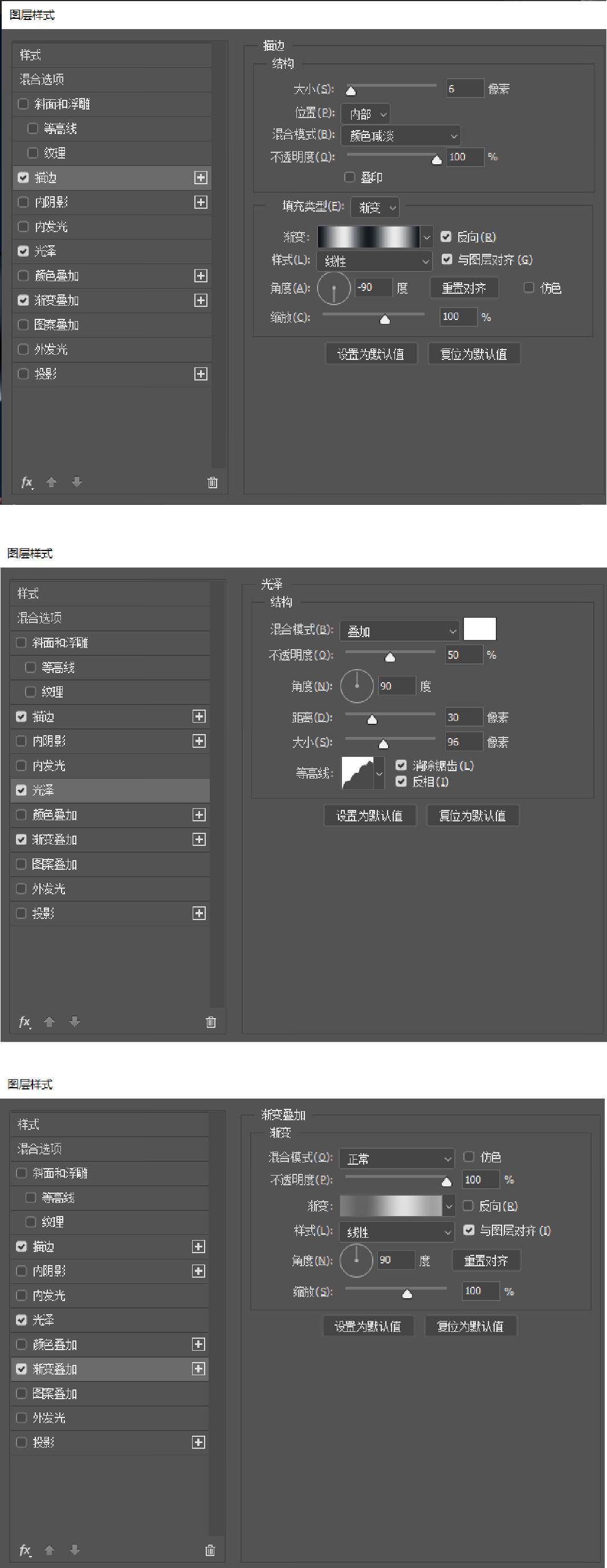Open gradient picker arrow in stroke settings
This screenshot has width=607, height=1568.
(426, 237)
